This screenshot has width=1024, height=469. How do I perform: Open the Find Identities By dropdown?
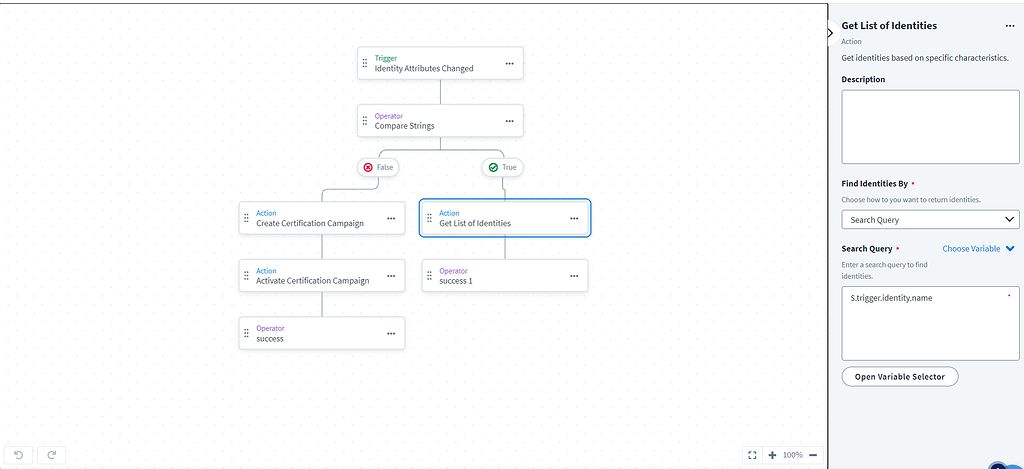coord(930,220)
